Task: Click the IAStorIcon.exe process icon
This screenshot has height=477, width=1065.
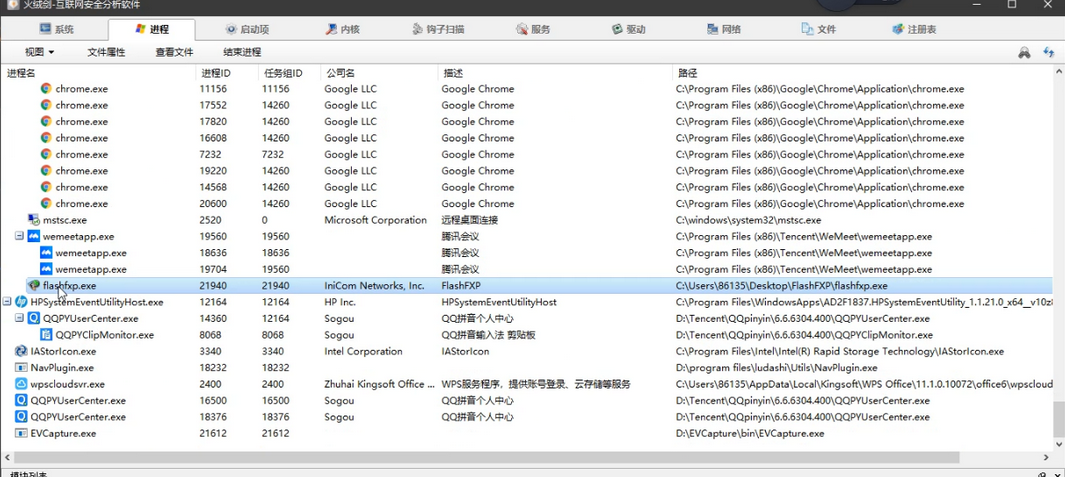Action: 21,351
